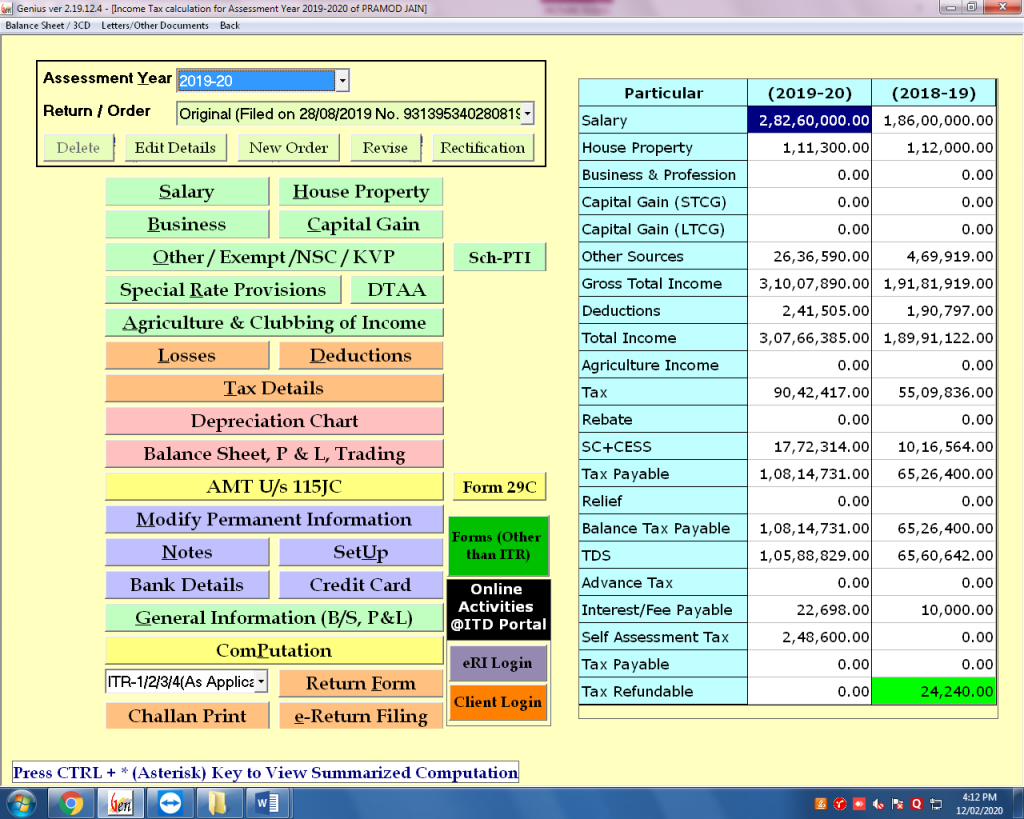Select the green Tax Refundable amount cell
This screenshot has width=1024, height=819.
[x=934, y=691]
